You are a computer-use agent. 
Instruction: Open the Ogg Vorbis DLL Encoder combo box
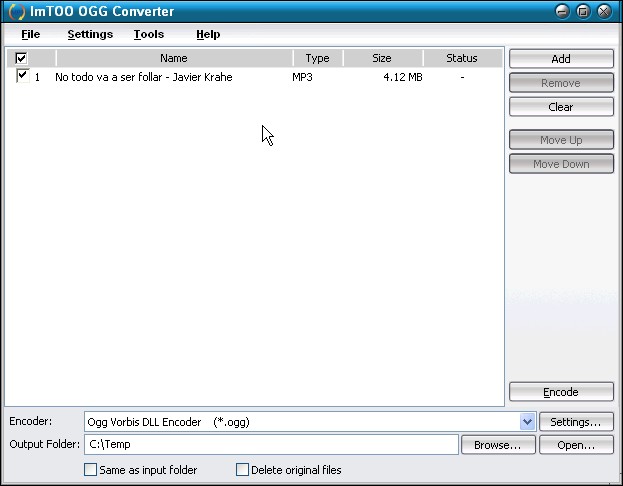(310, 422)
